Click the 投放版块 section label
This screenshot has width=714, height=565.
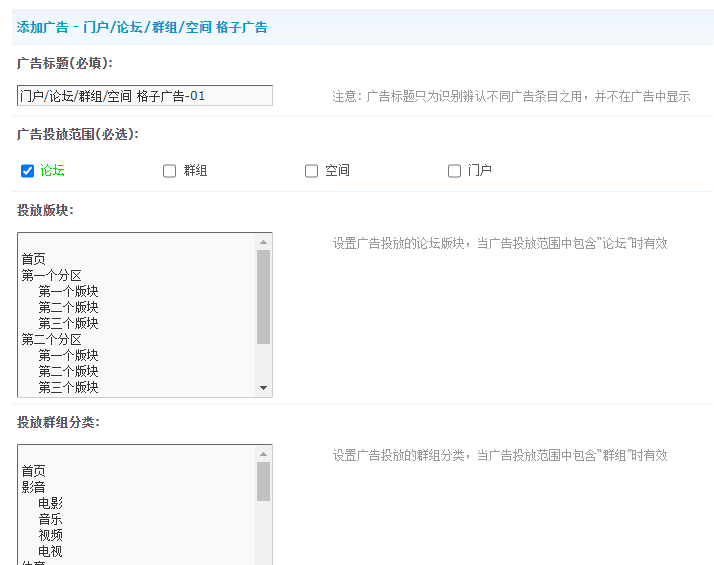pyautogui.click(x=45, y=210)
